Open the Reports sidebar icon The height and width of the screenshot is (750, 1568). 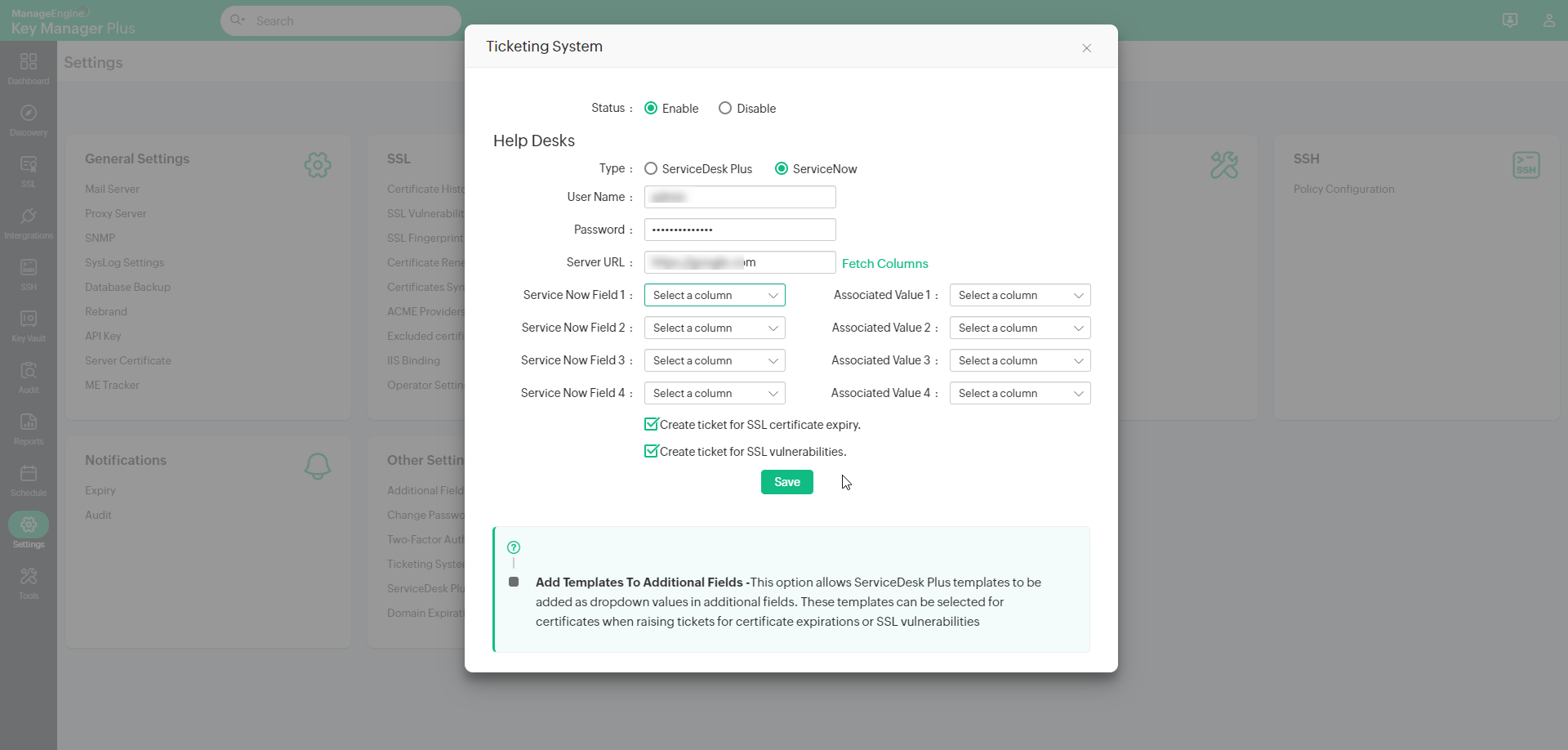pyautogui.click(x=29, y=422)
